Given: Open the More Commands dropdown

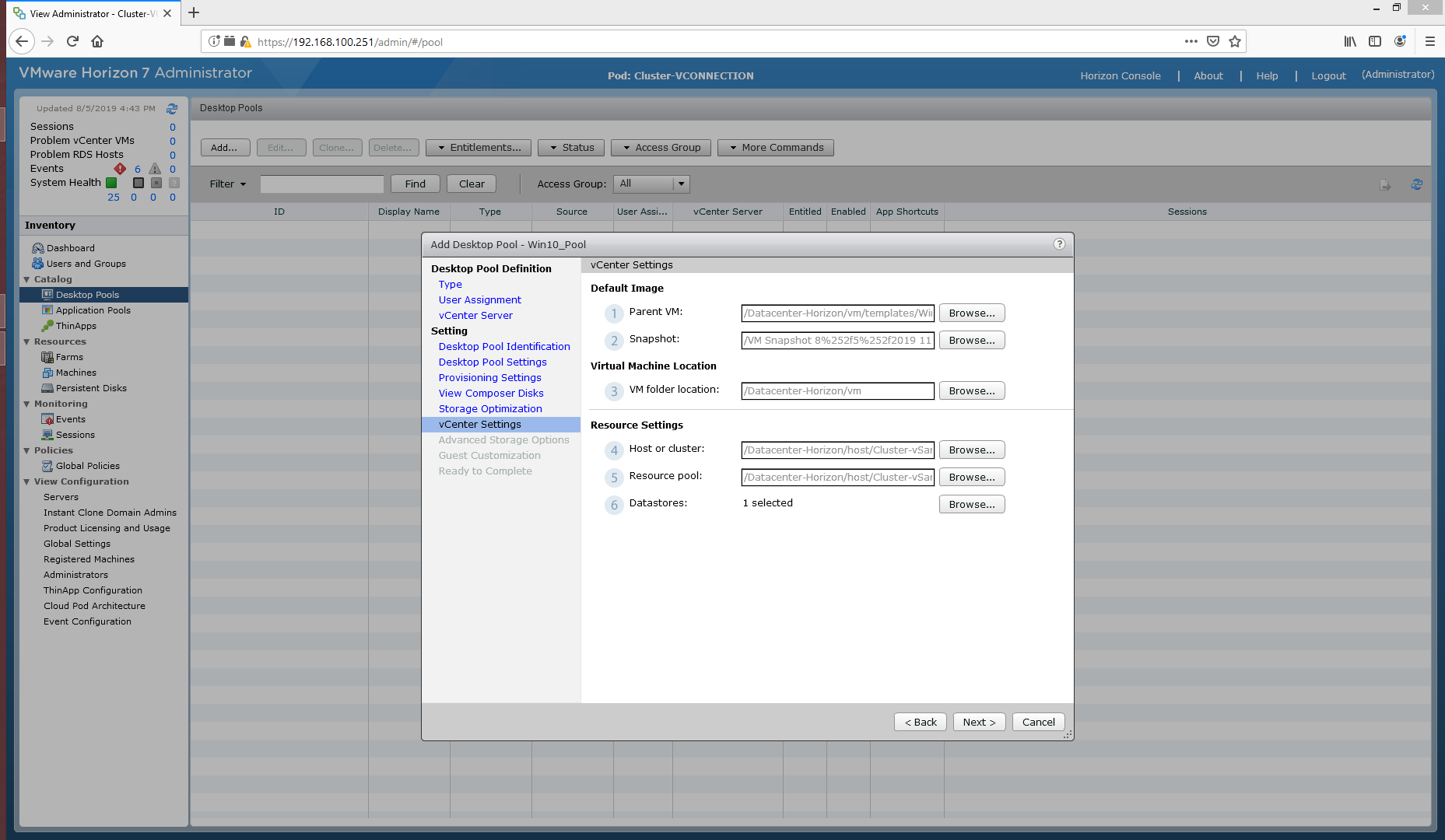Looking at the screenshot, I should [775, 148].
